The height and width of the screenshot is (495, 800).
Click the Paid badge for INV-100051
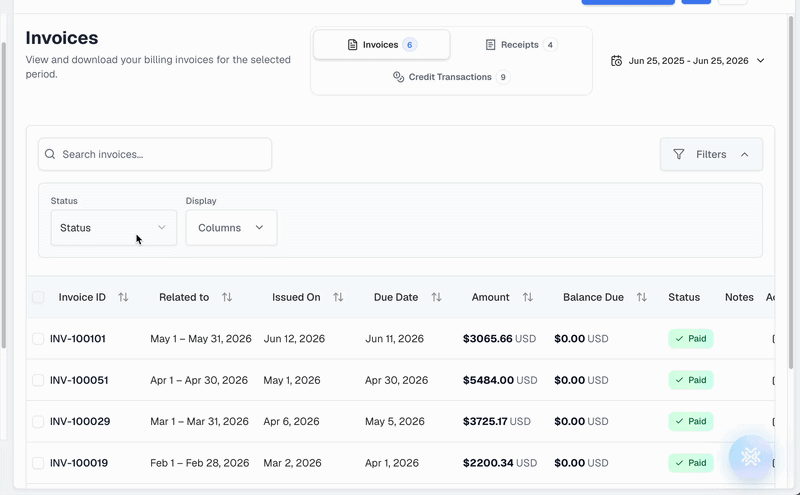click(x=691, y=380)
